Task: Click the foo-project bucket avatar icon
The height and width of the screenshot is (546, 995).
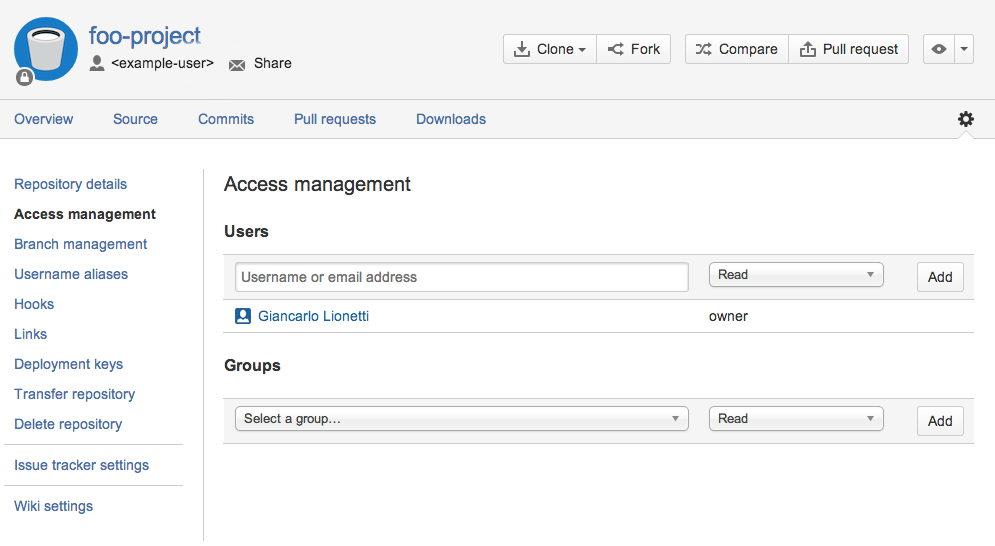Action: [46, 49]
